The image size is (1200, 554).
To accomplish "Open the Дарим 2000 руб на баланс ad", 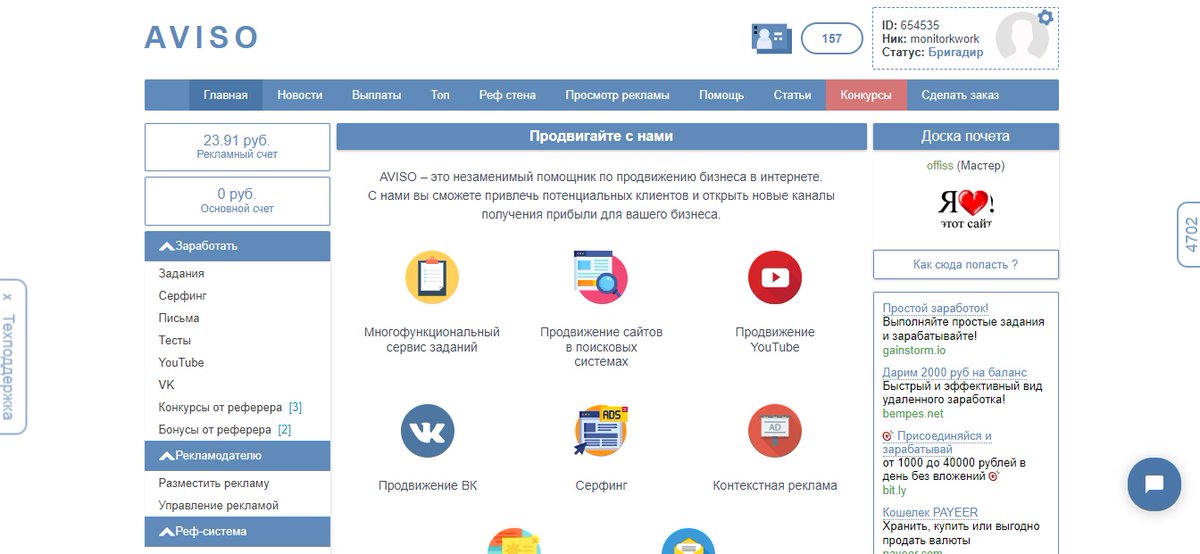I will [955, 372].
